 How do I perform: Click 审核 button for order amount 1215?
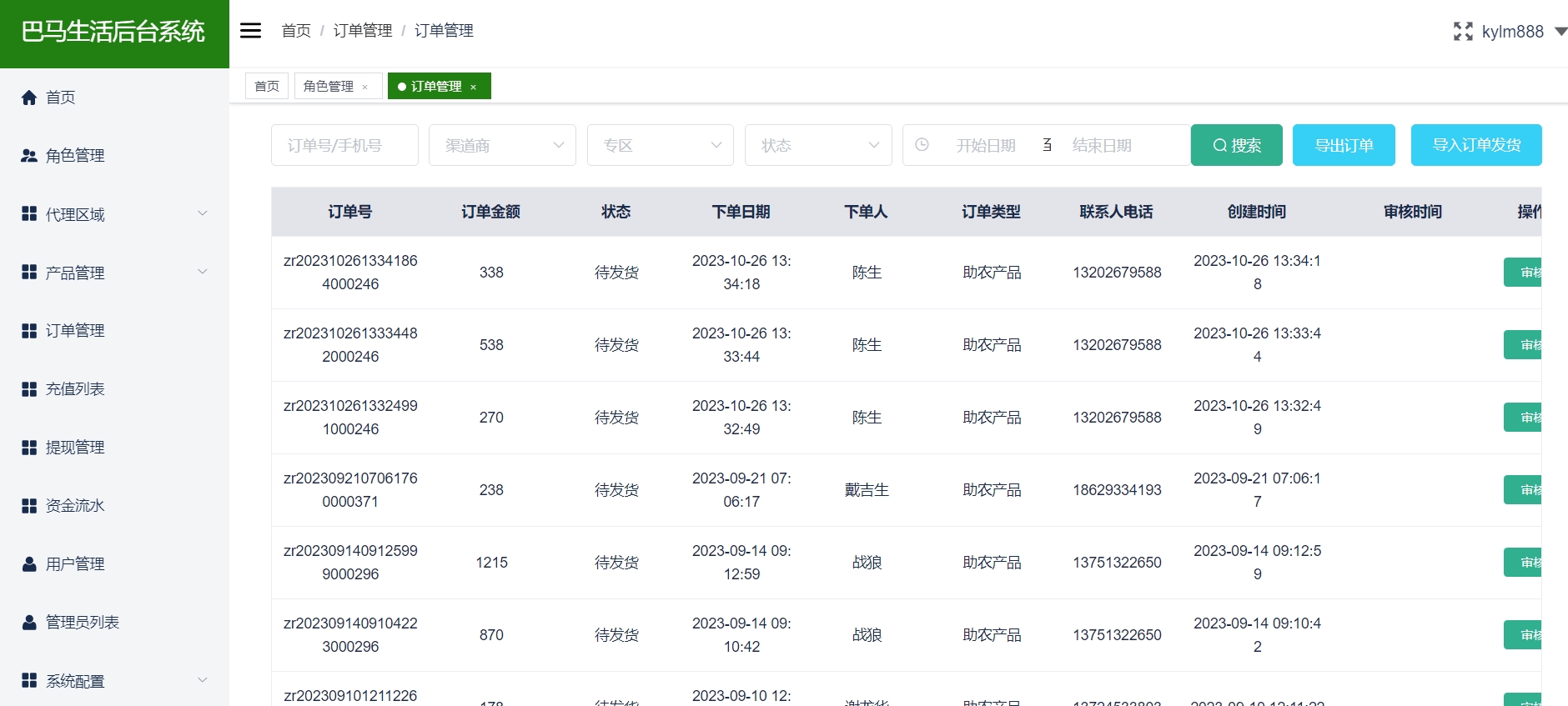[1523, 563]
